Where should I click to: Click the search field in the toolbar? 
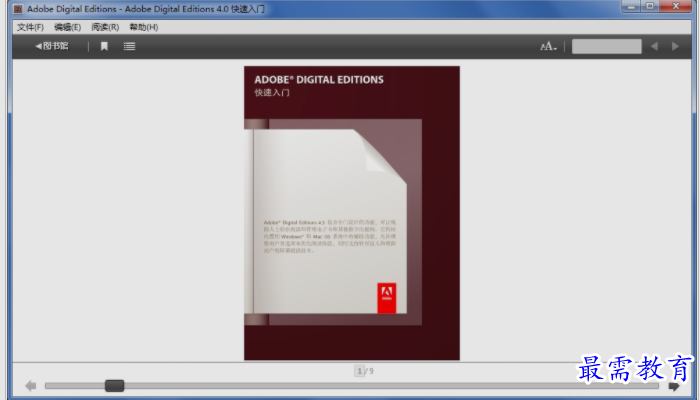[x=606, y=46]
